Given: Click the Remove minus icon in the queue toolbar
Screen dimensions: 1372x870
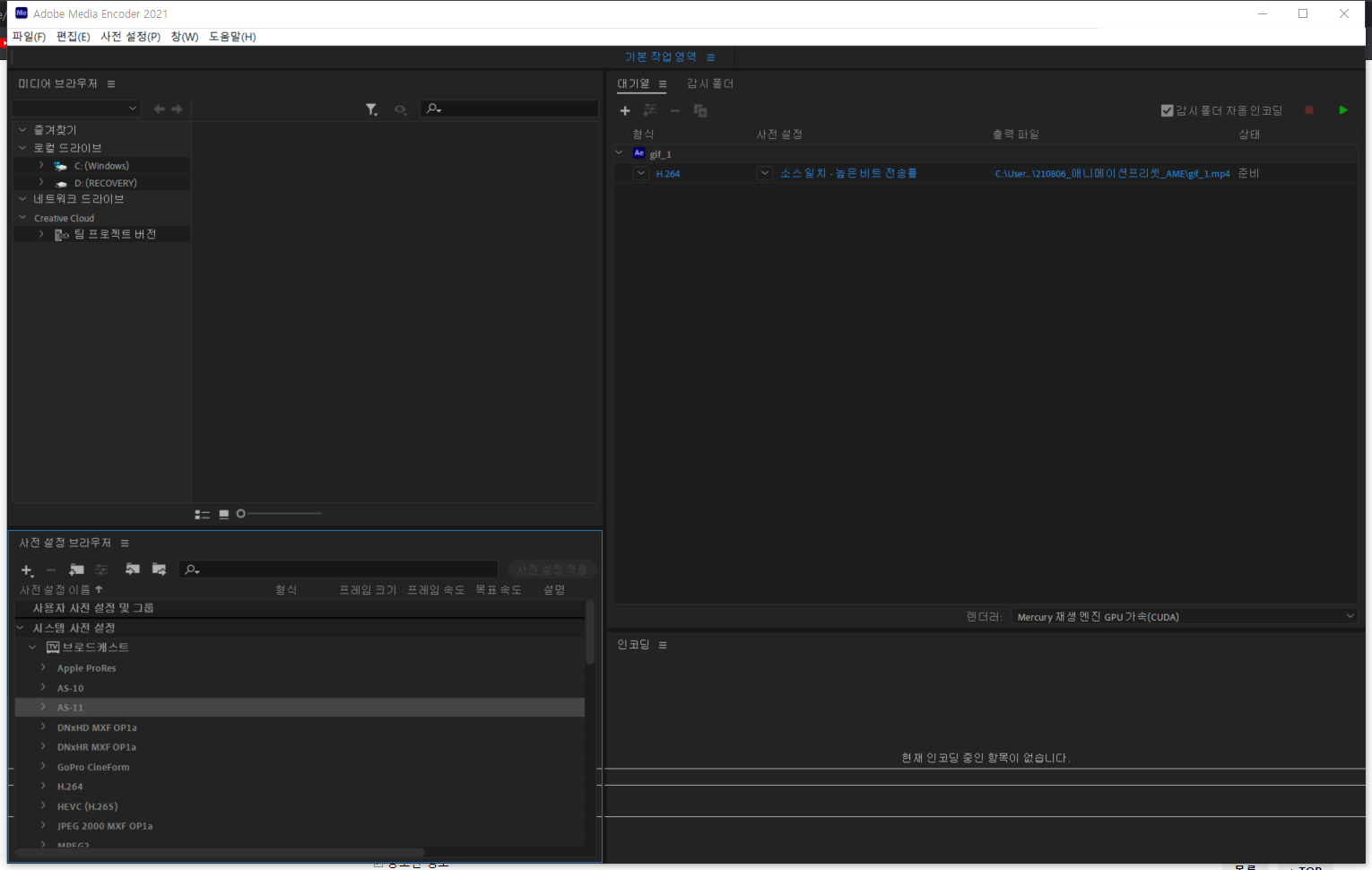Looking at the screenshot, I should [x=675, y=110].
